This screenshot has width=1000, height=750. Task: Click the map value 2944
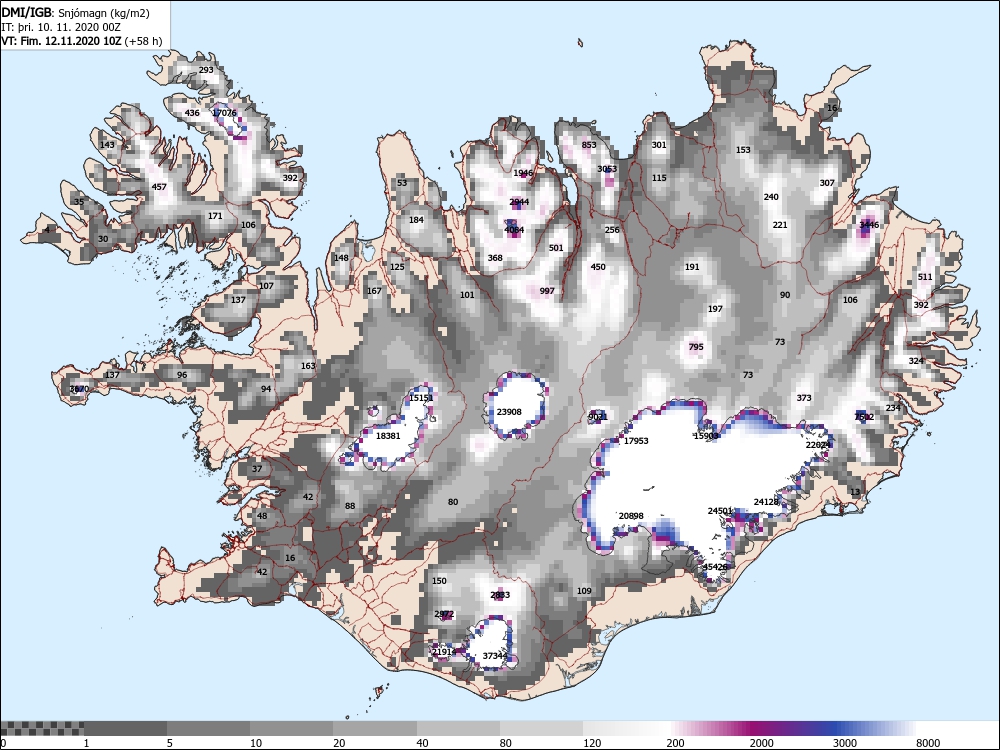pos(519,202)
